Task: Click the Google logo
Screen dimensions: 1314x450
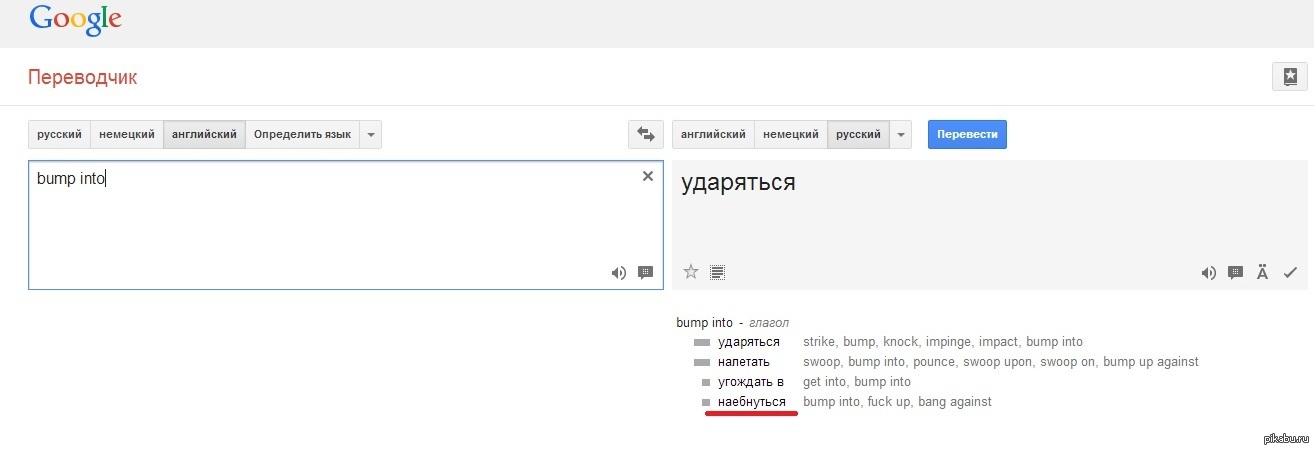Action: (x=75, y=20)
